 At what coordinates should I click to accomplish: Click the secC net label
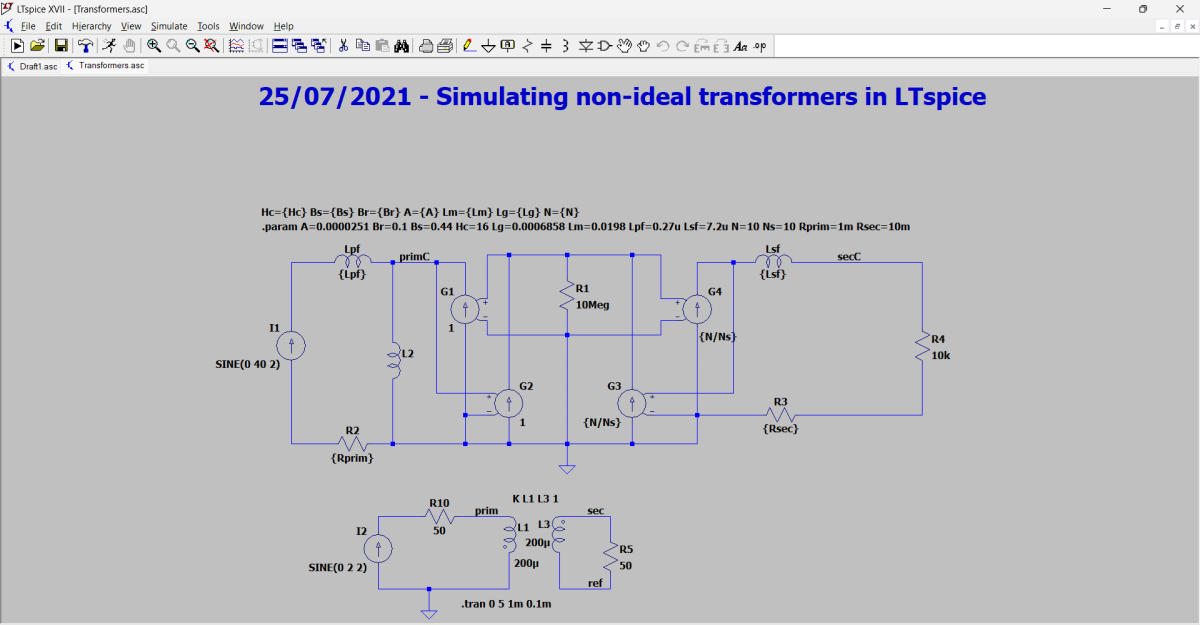click(x=849, y=256)
